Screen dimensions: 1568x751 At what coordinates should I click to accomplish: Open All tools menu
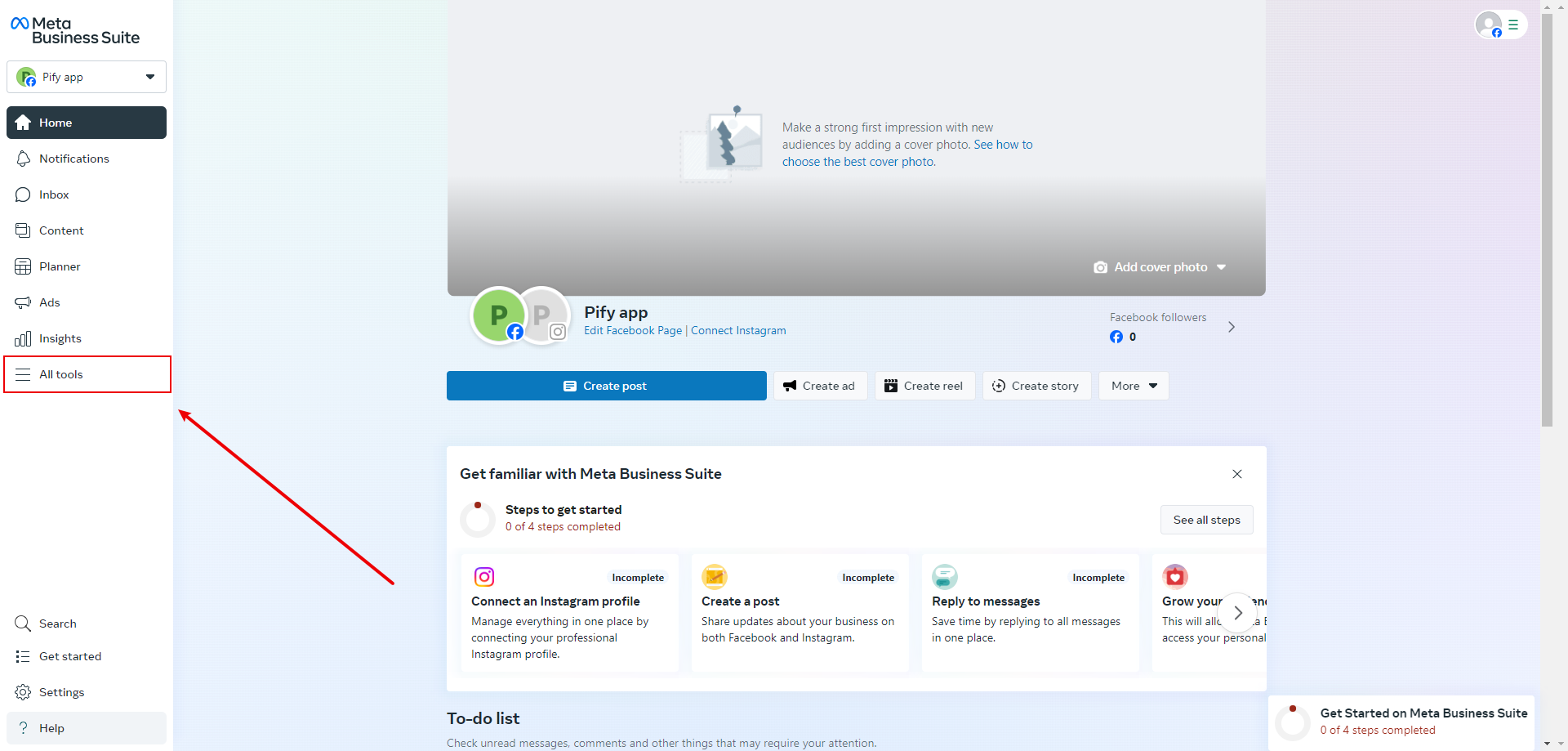point(87,374)
